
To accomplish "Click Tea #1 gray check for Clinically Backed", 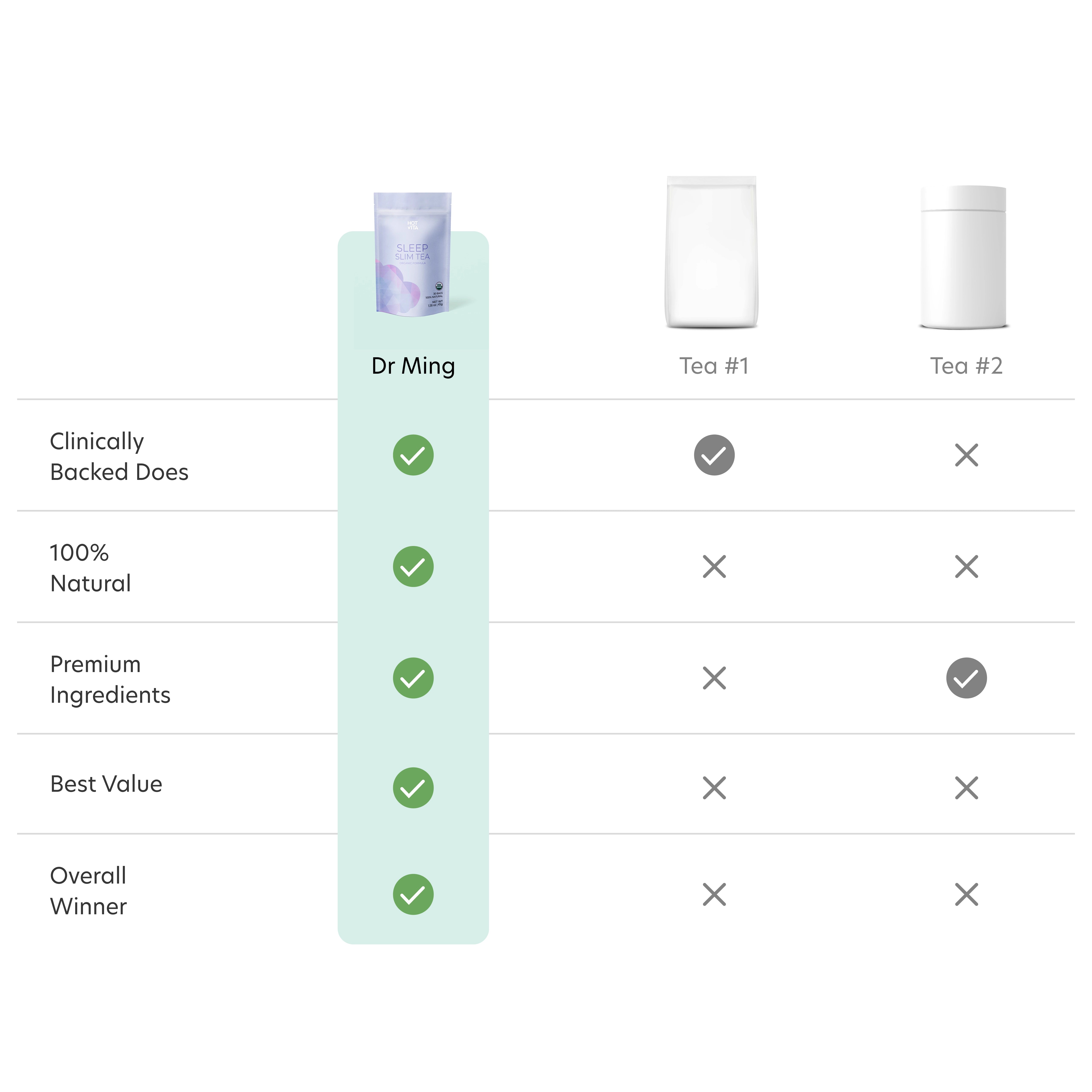I will (714, 455).
